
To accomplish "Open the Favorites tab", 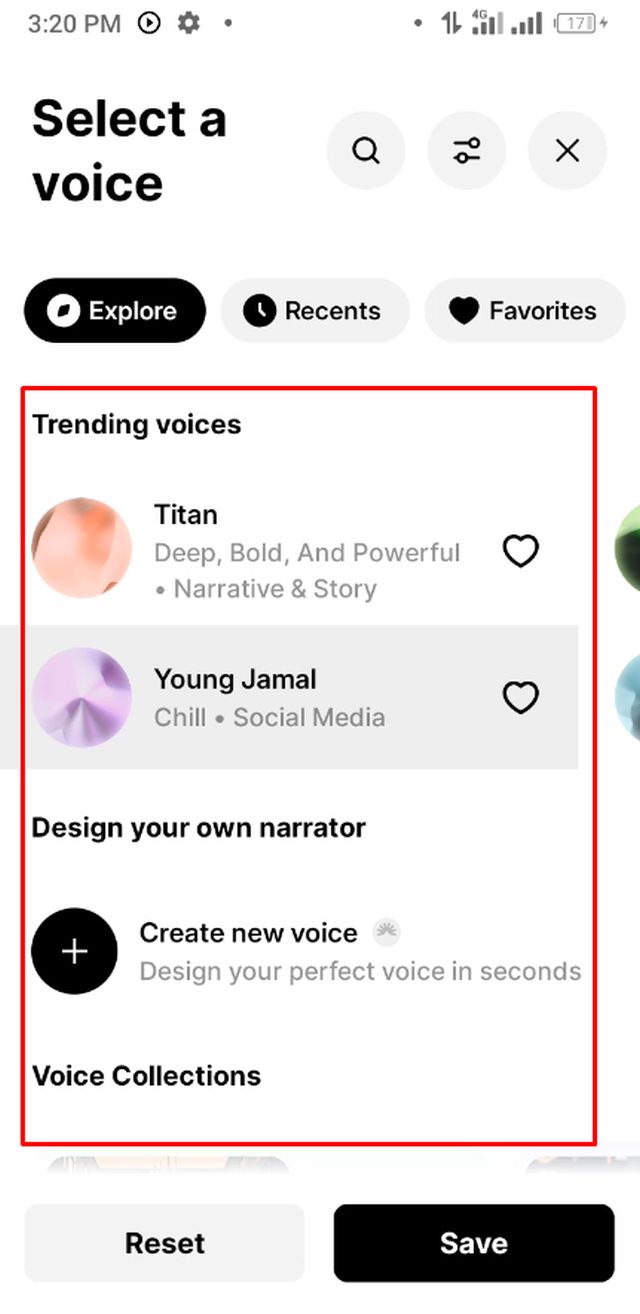I will [524, 311].
